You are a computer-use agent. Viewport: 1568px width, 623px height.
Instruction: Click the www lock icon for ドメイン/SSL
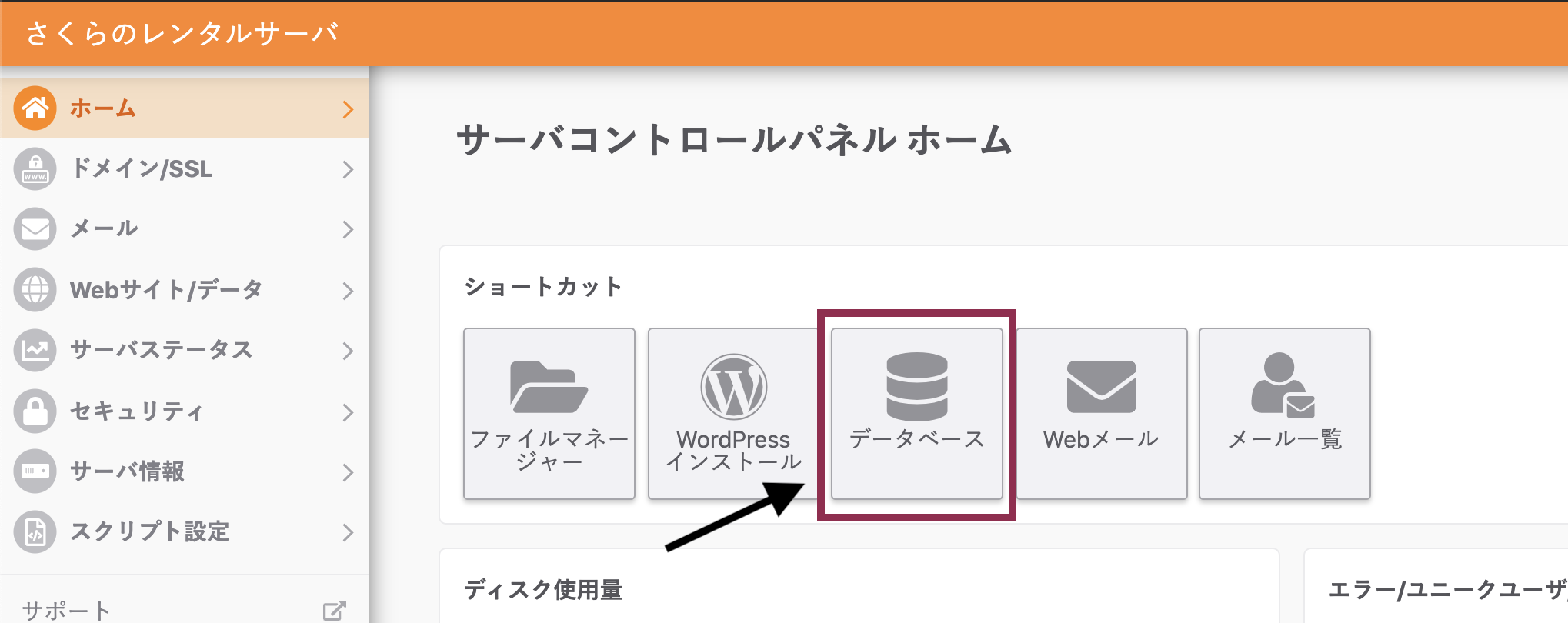click(x=35, y=169)
